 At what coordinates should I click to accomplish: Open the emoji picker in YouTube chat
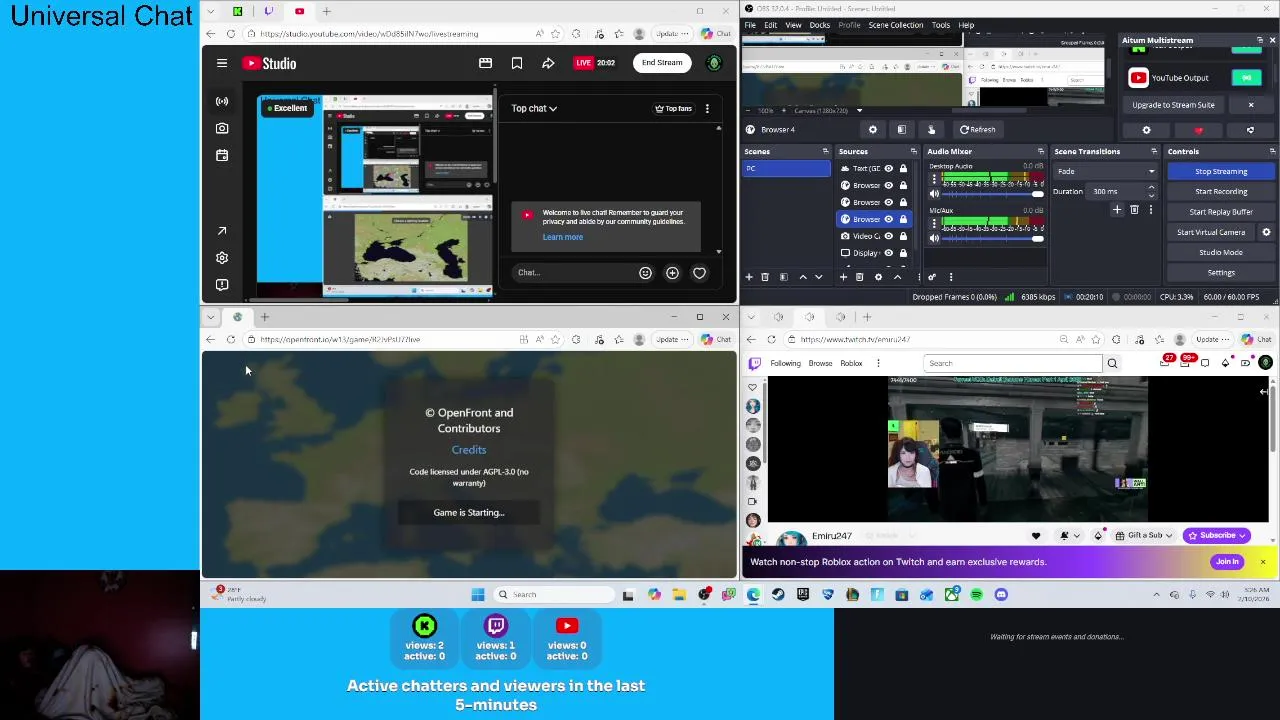click(x=645, y=273)
